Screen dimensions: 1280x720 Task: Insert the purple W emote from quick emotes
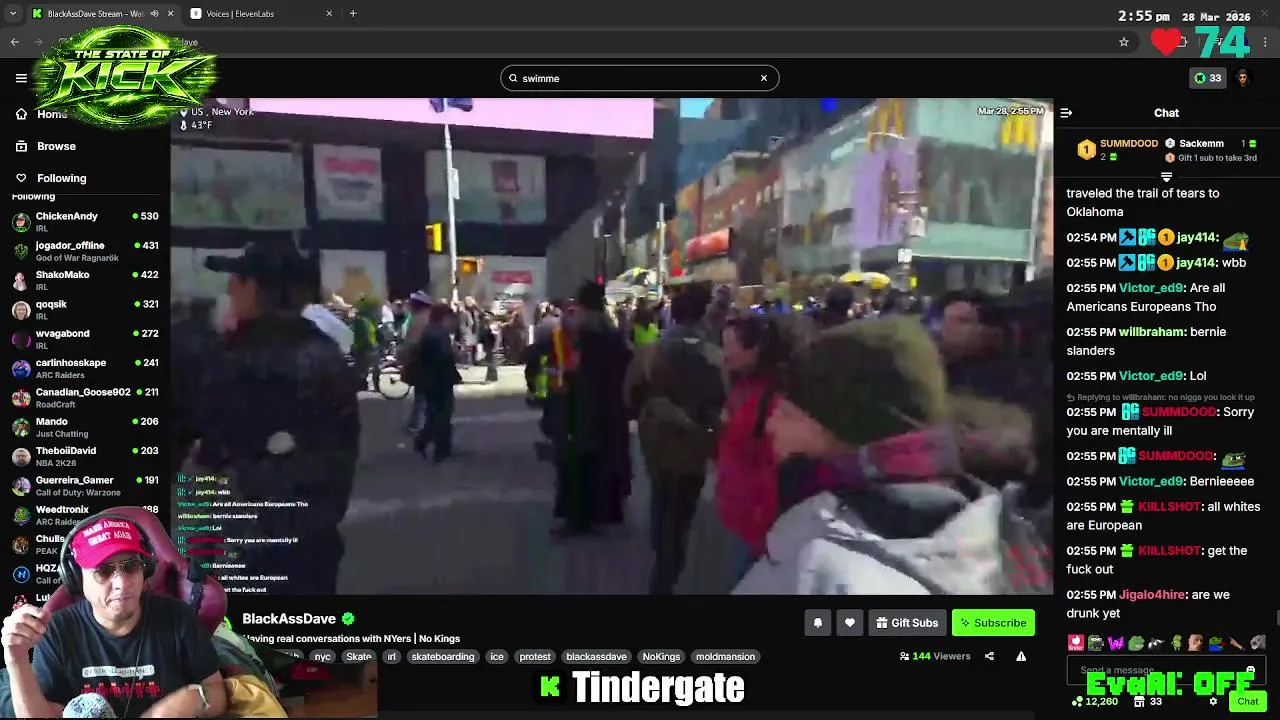click(1116, 642)
